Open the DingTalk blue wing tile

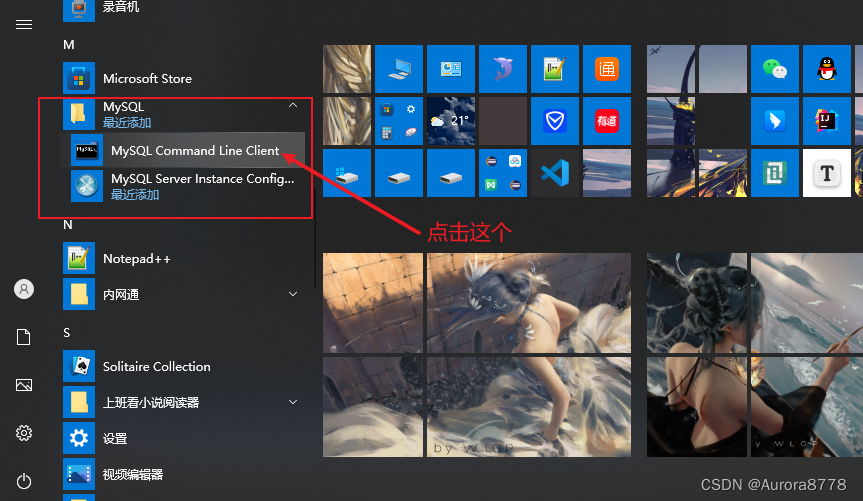[x=775, y=121]
